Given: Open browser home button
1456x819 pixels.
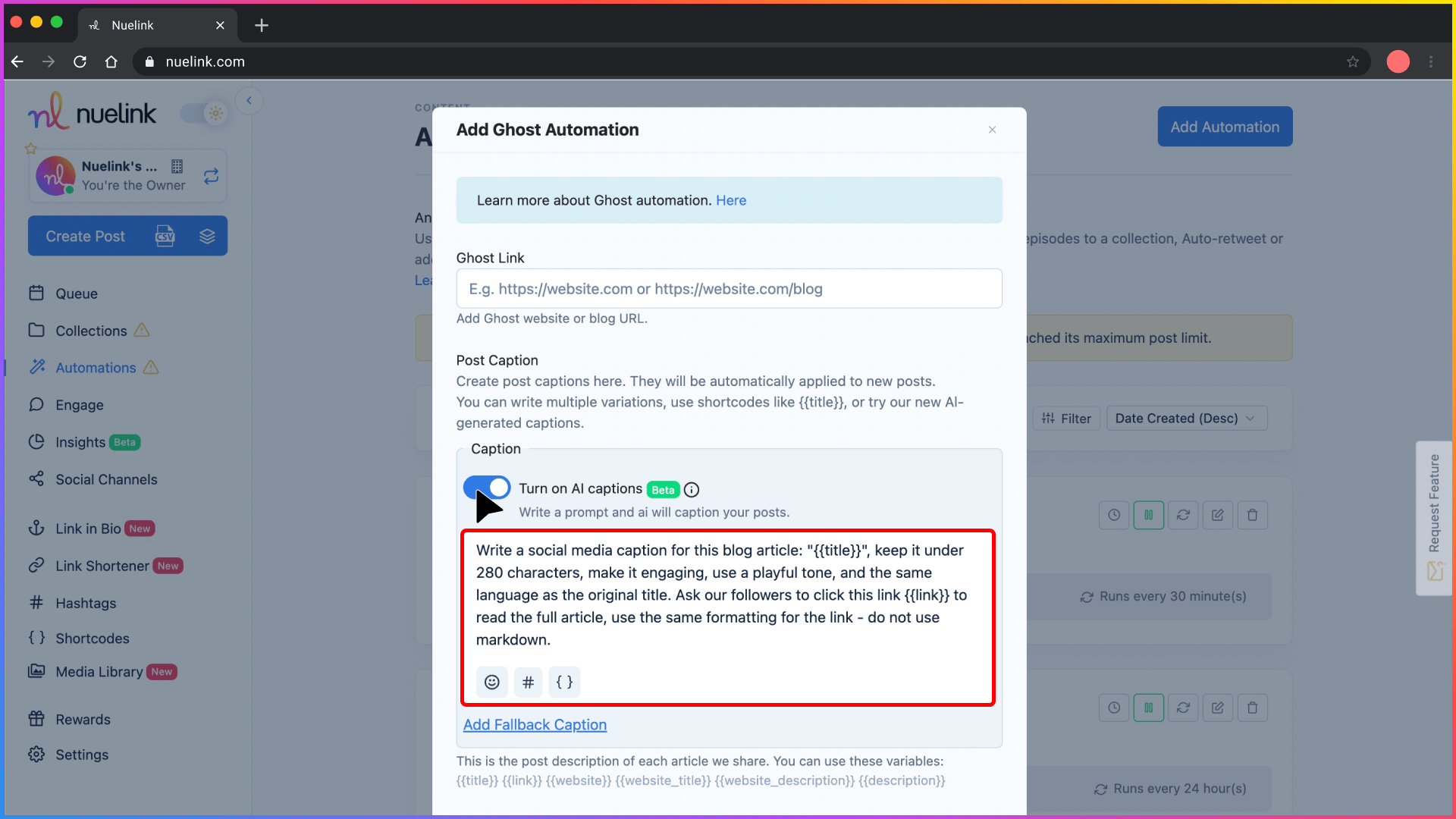Looking at the screenshot, I should (111, 61).
